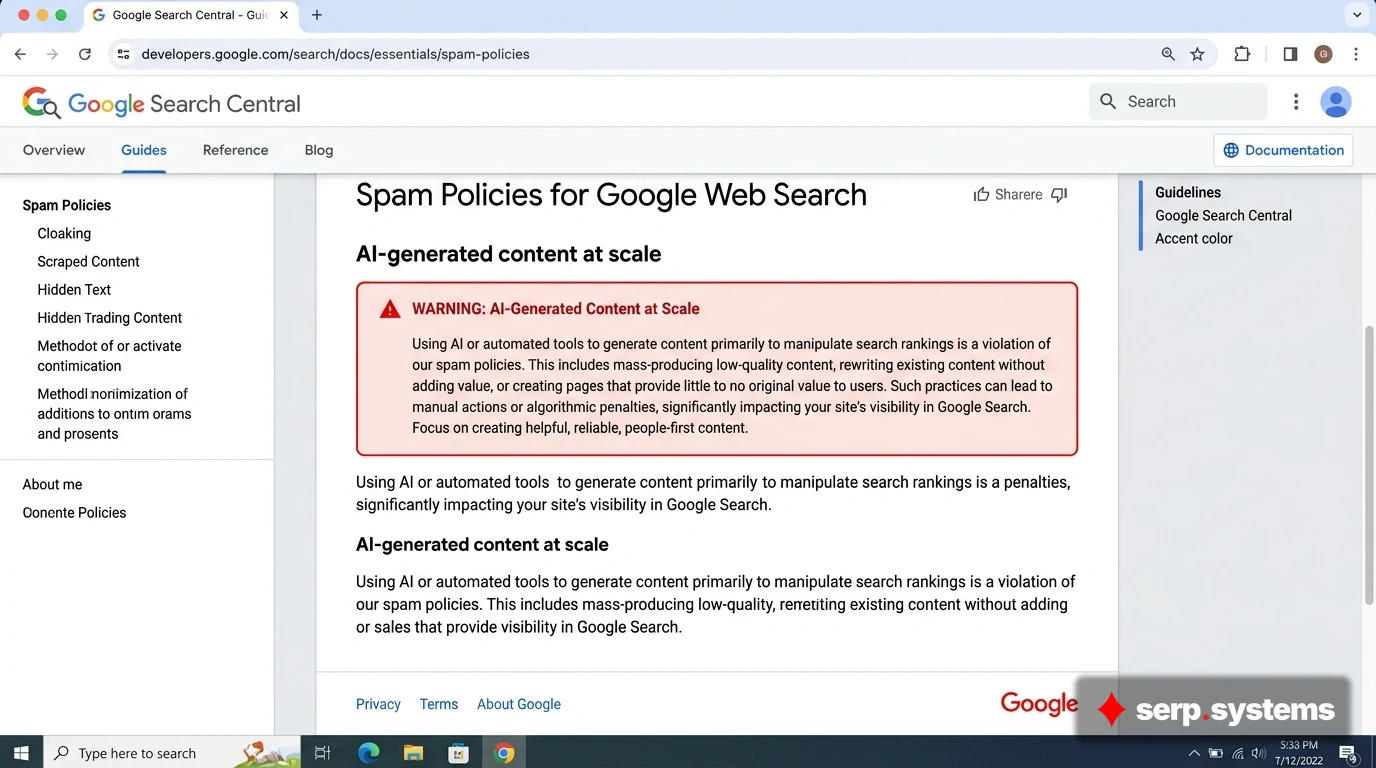Show hidden system tray icons

pyautogui.click(x=1194, y=753)
